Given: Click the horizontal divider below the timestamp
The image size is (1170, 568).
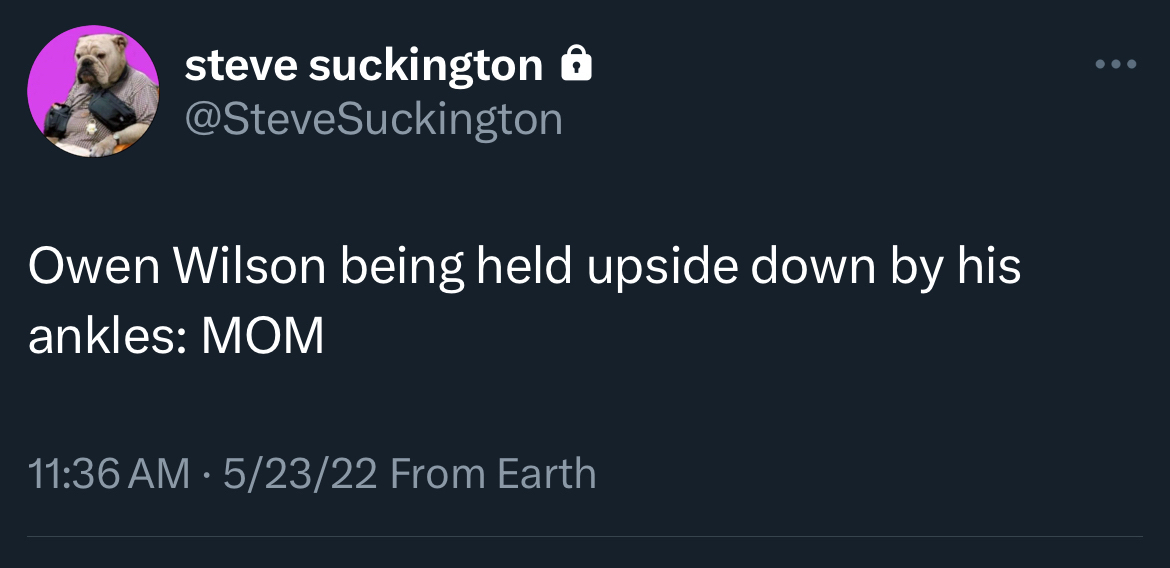Looking at the screenshot, I should (x=585, y=537).
